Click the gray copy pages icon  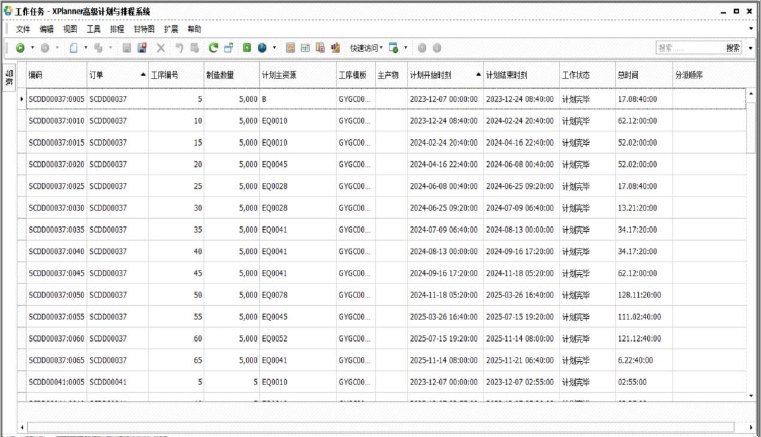click(98, 48)
